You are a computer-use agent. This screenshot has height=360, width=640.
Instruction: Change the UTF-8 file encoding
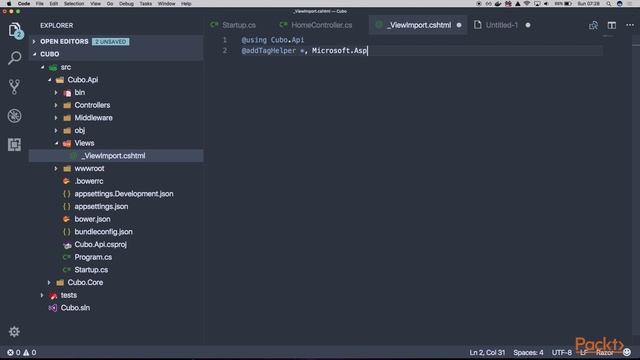562,353
